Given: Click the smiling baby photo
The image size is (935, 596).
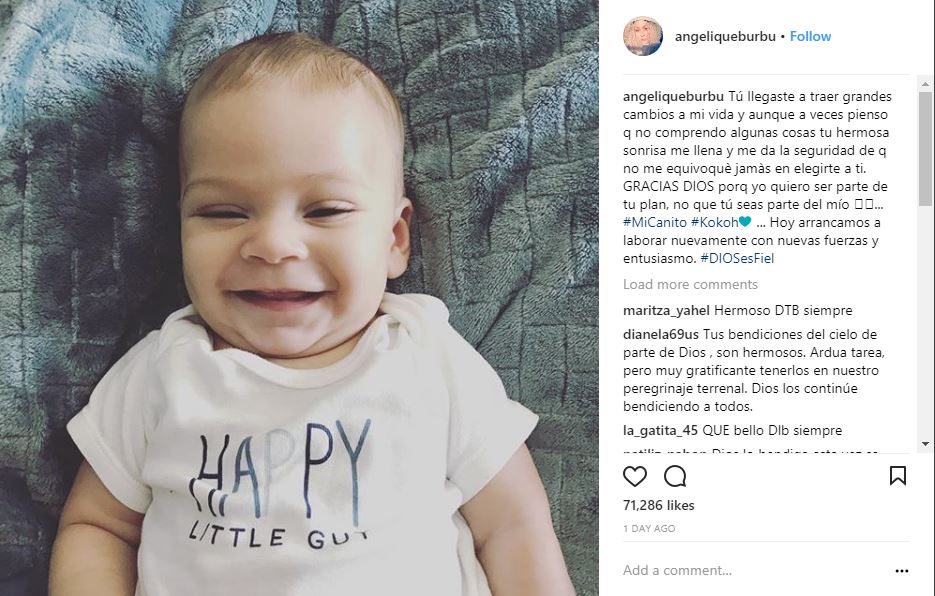Looking at the screenshot, I should point(299,298).
